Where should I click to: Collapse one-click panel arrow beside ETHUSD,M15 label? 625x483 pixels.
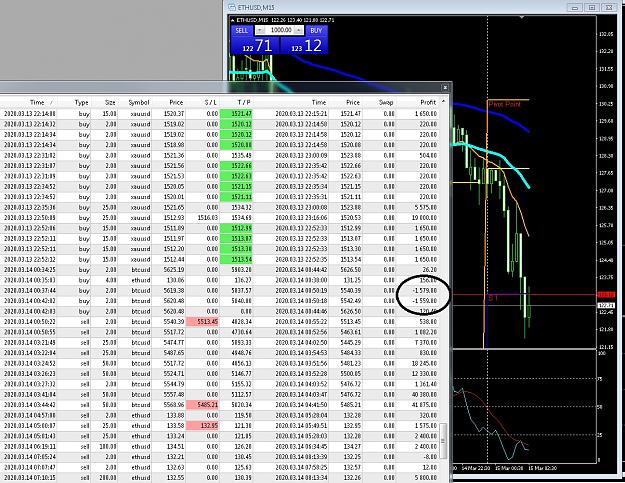pyautogui.click(x=233, y=20)
